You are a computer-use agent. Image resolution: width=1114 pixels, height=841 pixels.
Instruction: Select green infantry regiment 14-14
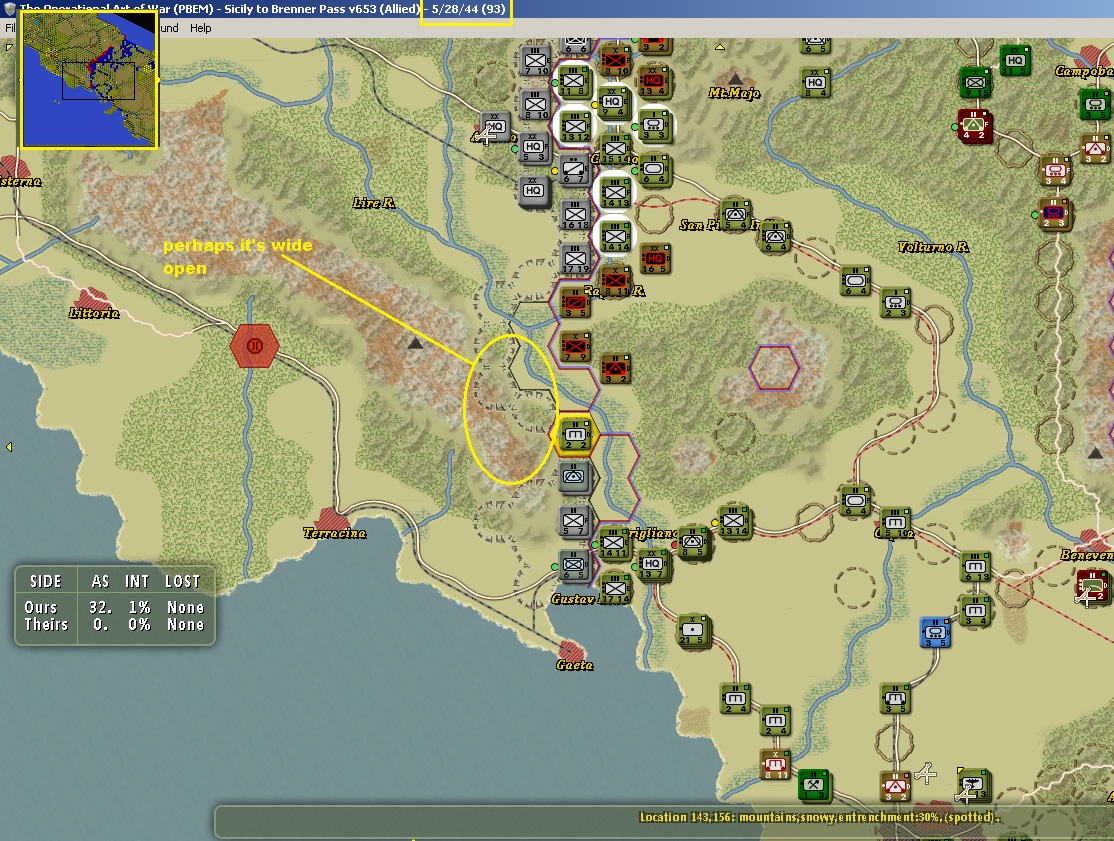[615, 237]
